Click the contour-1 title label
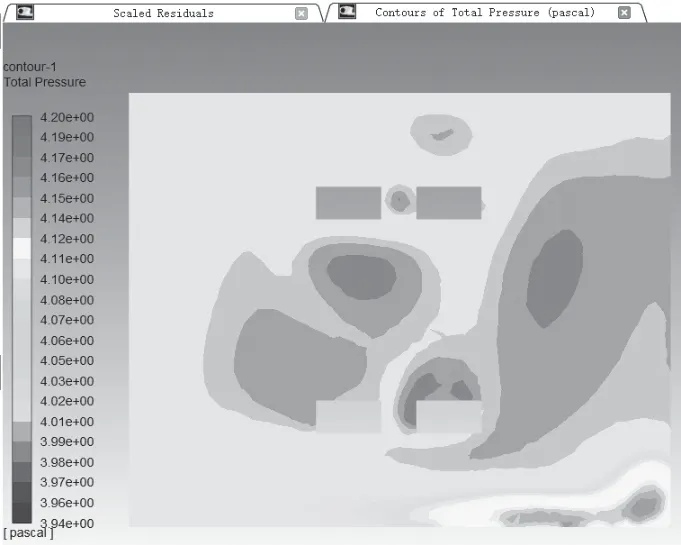 [x=30, y=67]
